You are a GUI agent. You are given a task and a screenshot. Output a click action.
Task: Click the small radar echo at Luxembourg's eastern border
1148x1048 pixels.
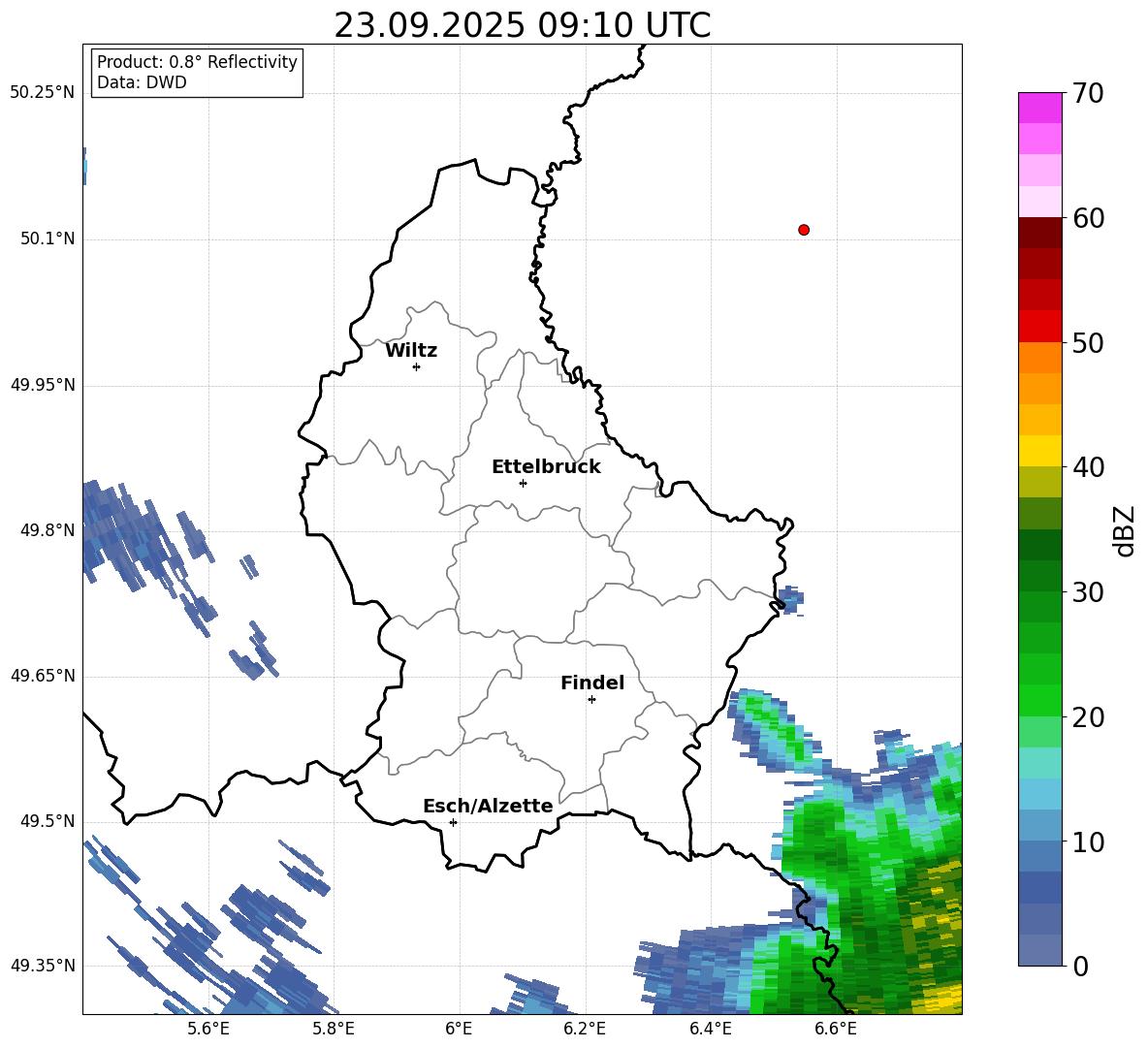(x=790, y=599)
